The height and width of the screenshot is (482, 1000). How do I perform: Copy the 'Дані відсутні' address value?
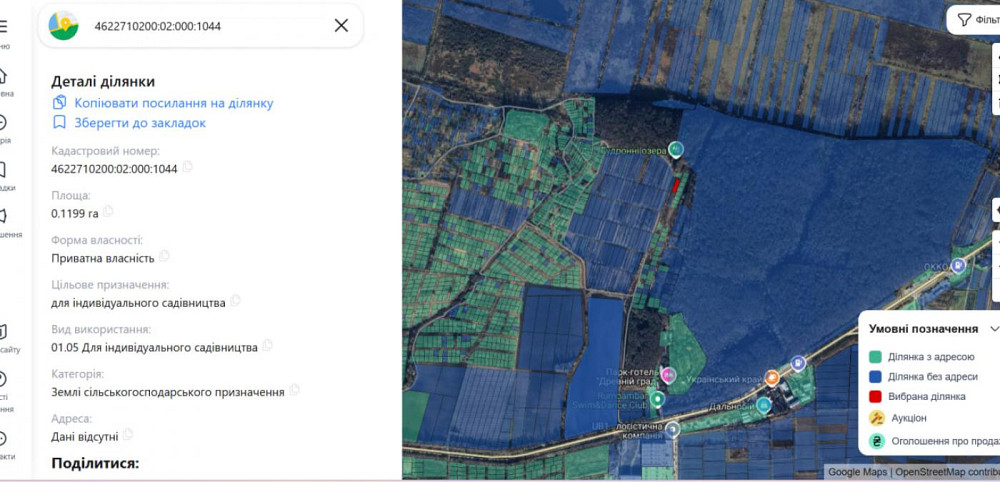[128, 435]
